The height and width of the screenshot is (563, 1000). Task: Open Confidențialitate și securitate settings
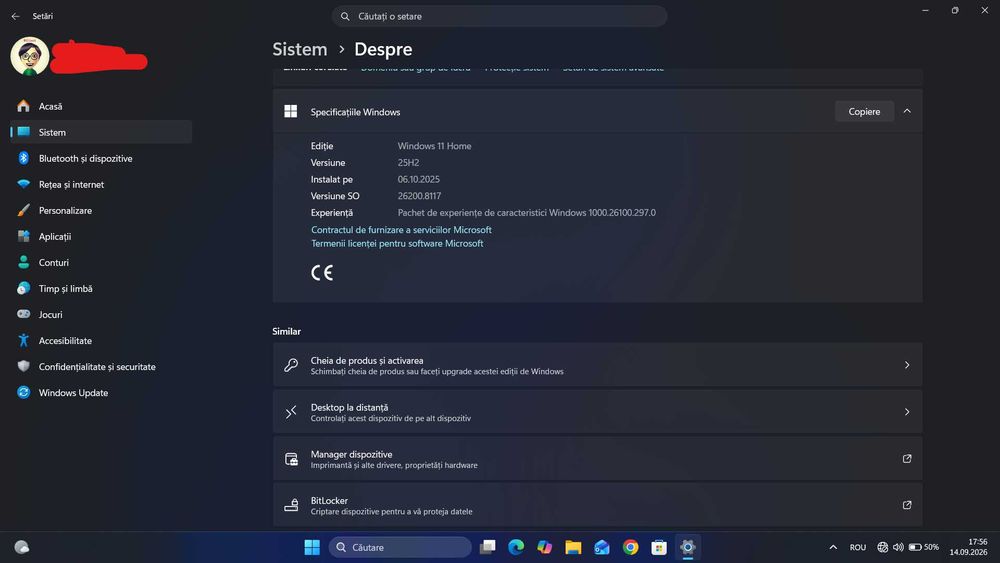(x=100, y=367)
